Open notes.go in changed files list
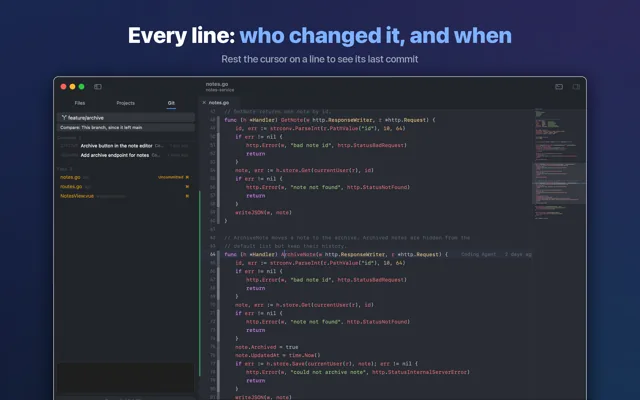This screenshot has width=640, height=400. pyautogui.click(x=70, y=177)
